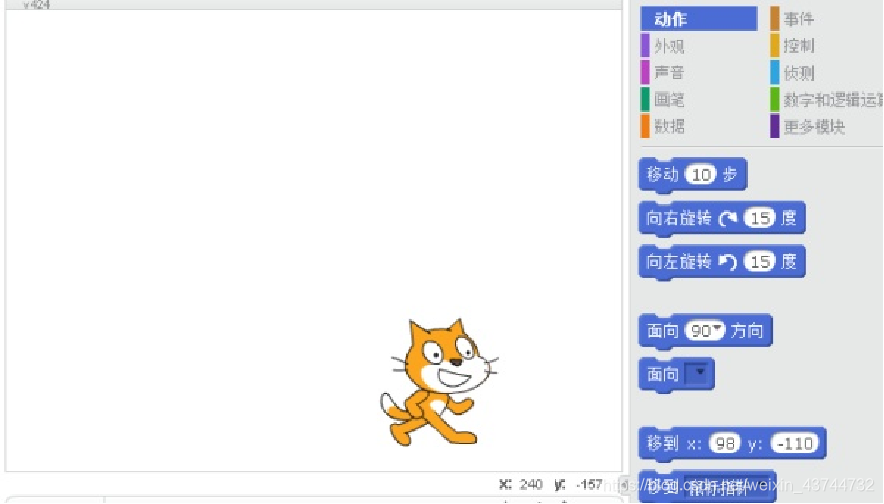The height and width of the screenshot is (504, 884).
Task: Click the green 画笔 color swatch
Action: [x=646, y=100]
